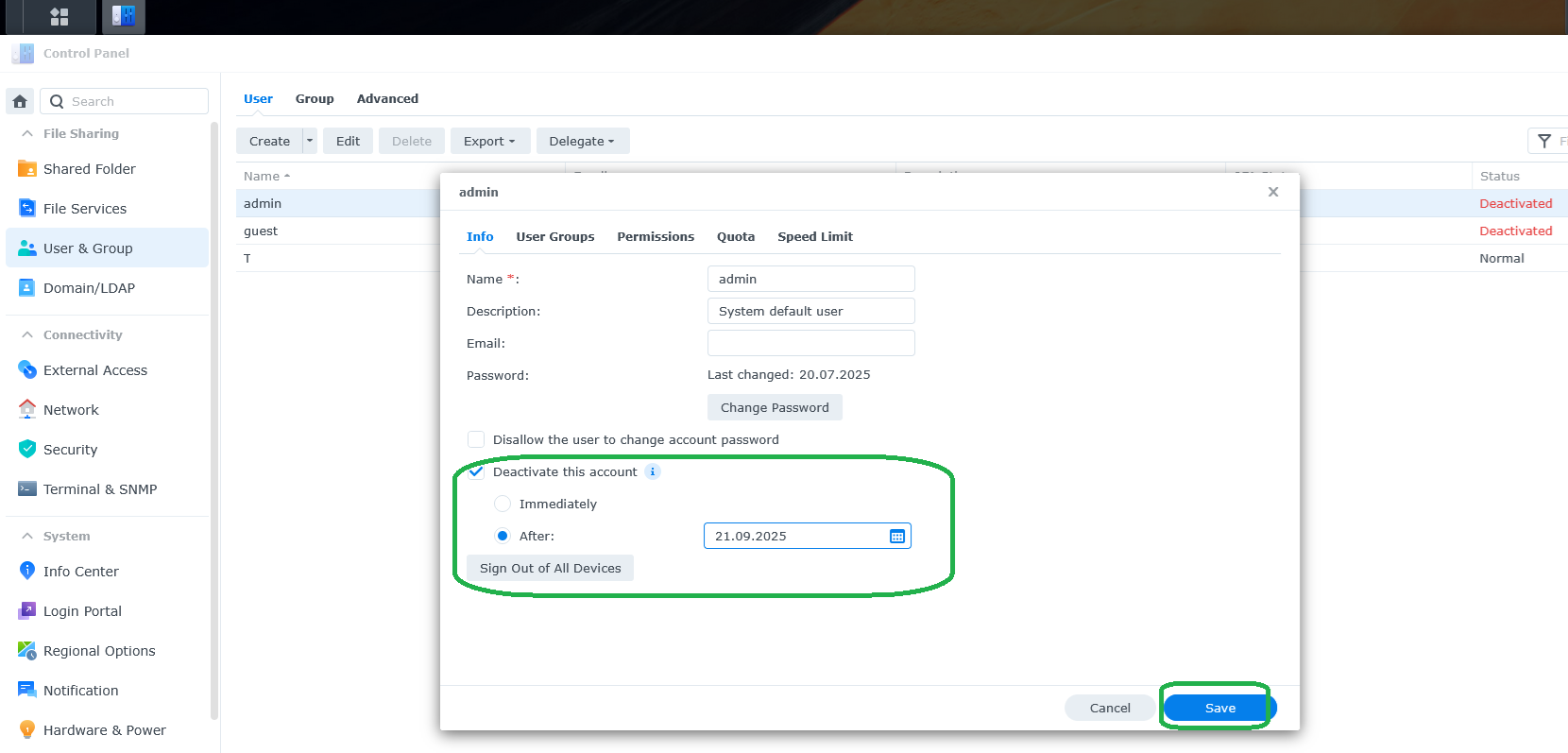Click the info icon beside Deactivate account

point(653,471)
